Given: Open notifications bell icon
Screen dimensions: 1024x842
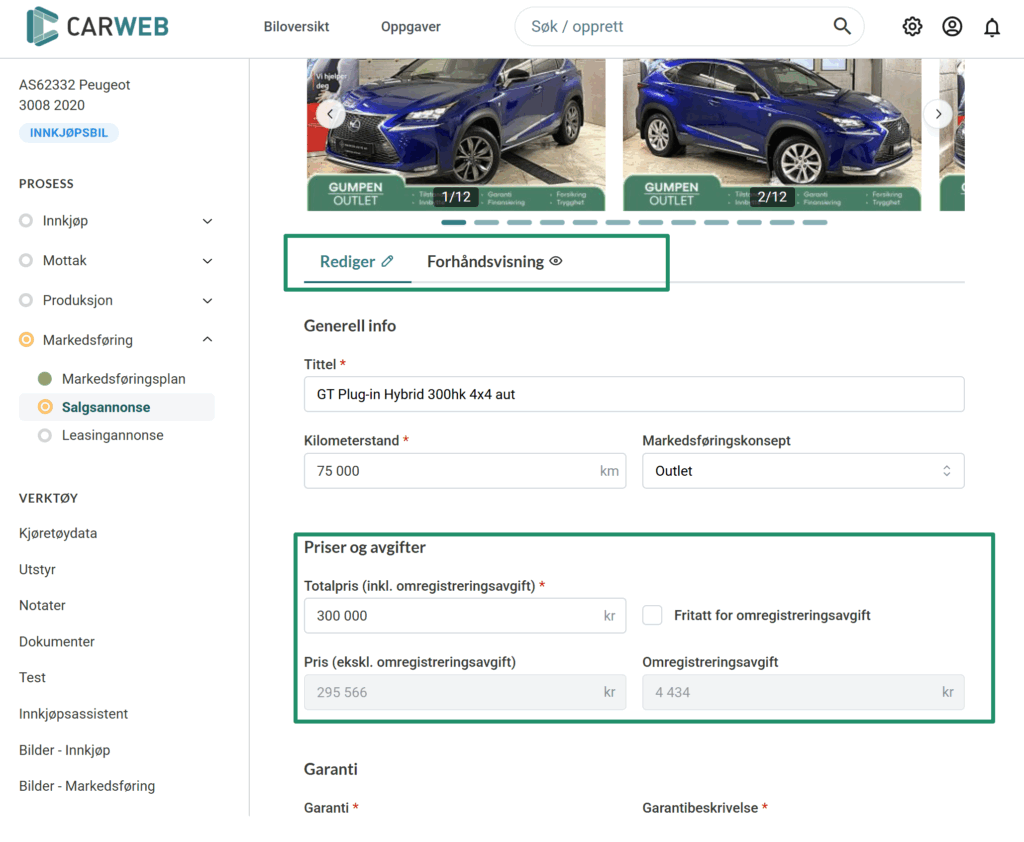Looking at the screenshot, I should click(x=992, y=27).
